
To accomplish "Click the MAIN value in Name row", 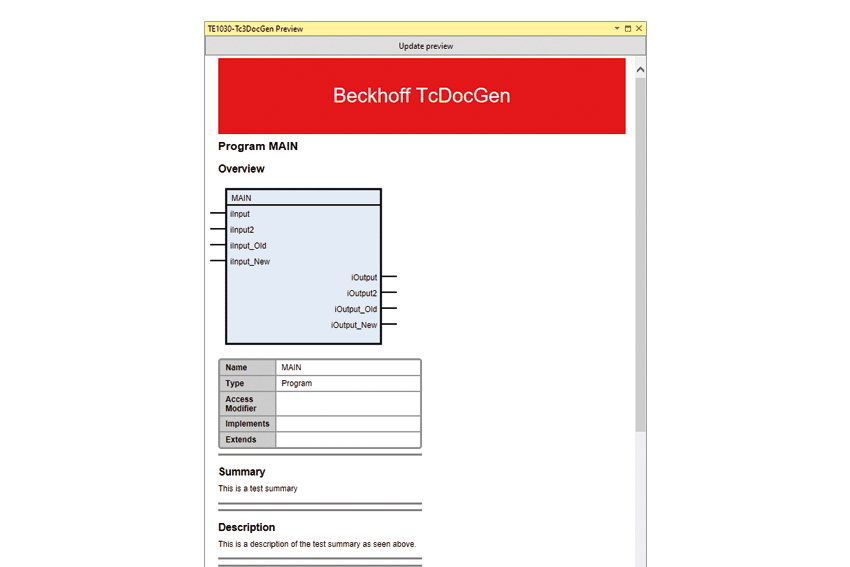I will pyautogui.click(x=291, y=368).
